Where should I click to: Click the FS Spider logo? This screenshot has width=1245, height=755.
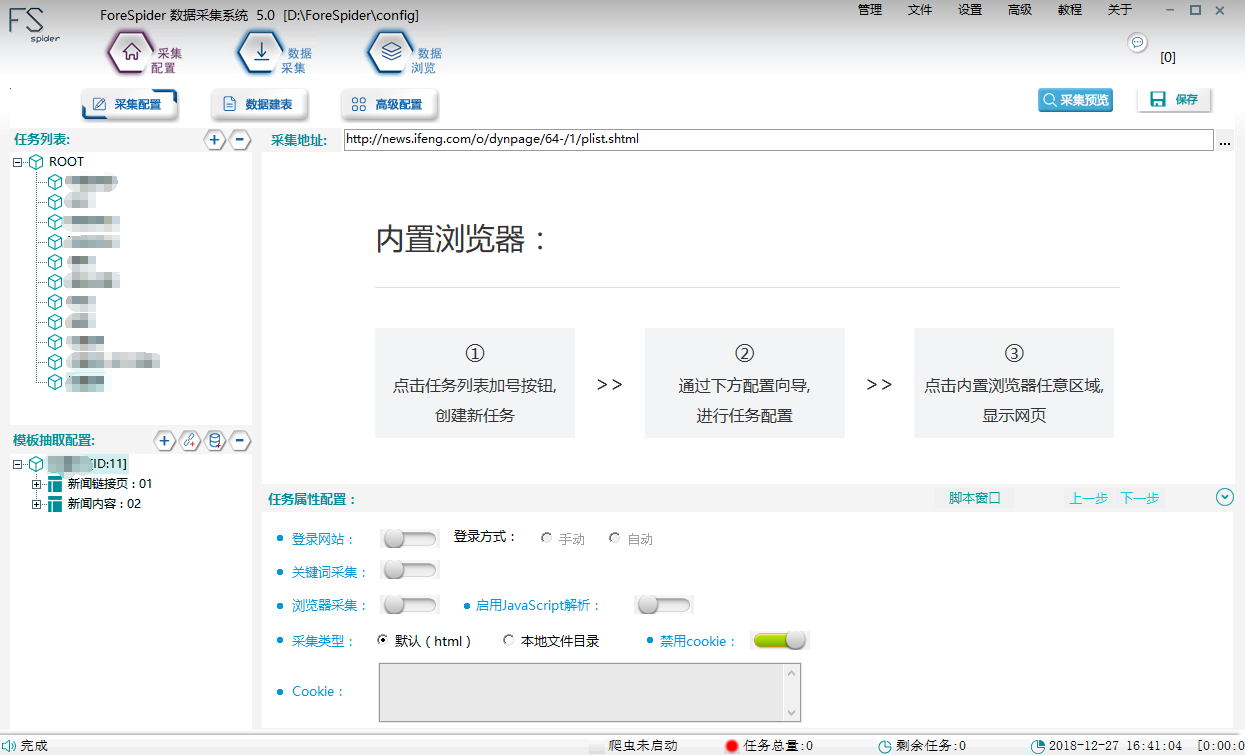34,25
